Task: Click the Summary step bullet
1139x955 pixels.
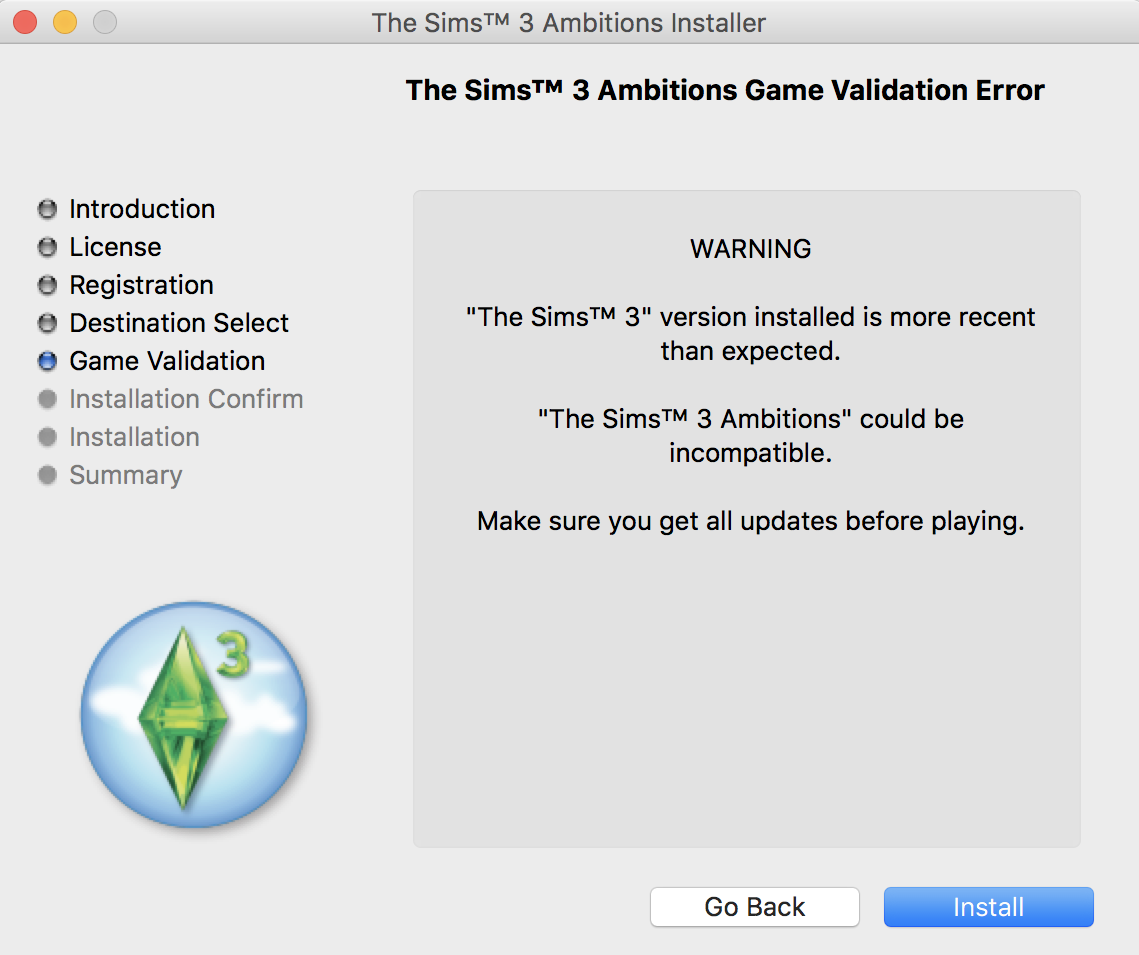Action: [47, 475]
